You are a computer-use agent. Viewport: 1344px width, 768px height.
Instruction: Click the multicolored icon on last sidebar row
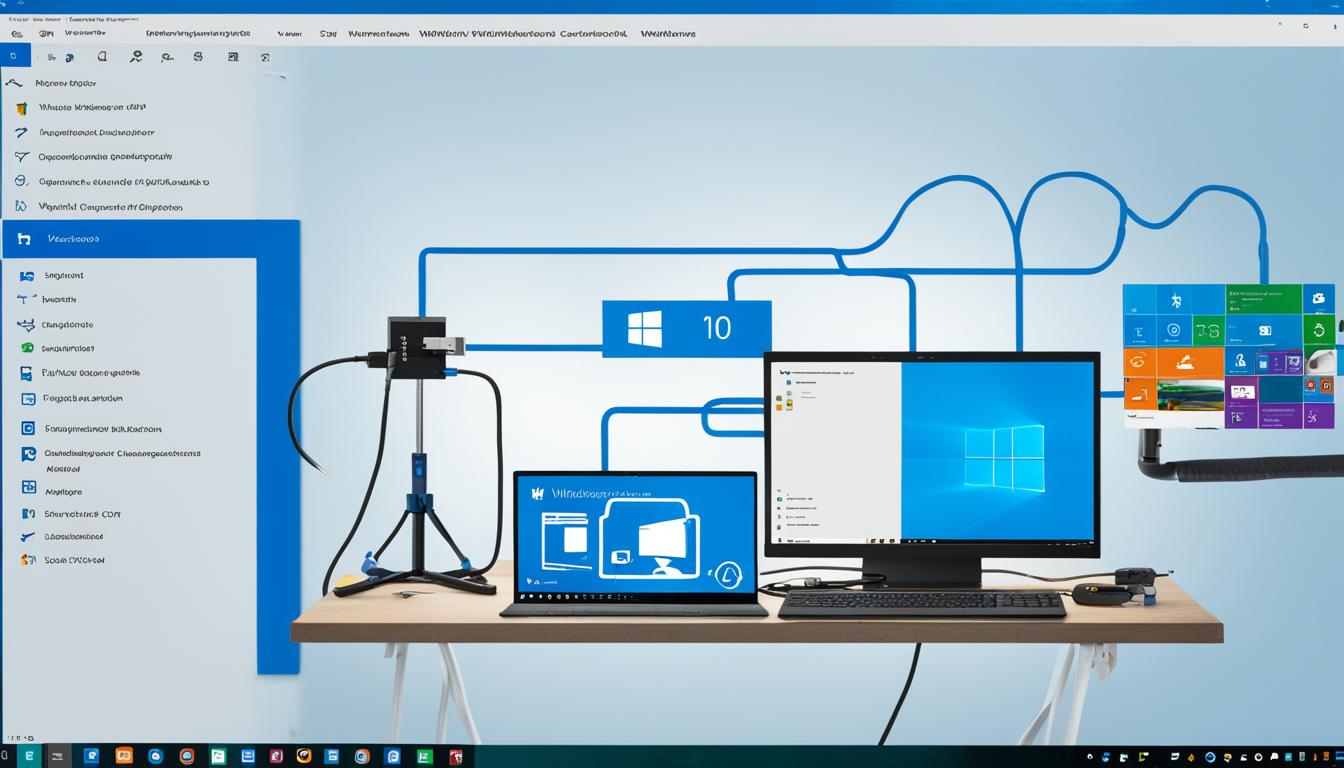click(28, 560)
